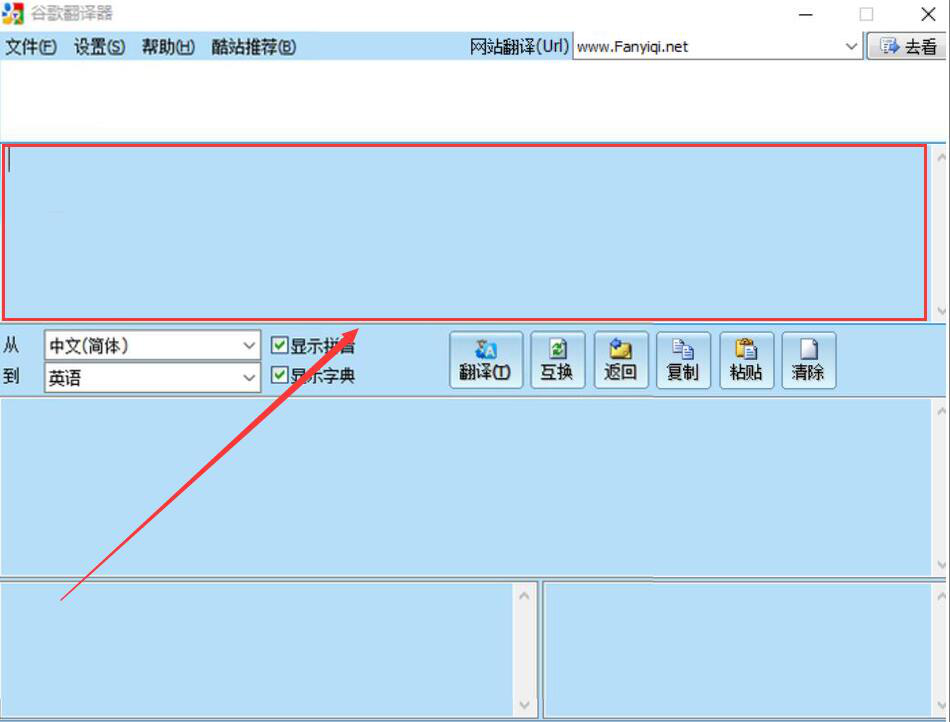Toggle the 显示字典 checkbox
Image resolution: width=950 pixels, height=722 pixels.
coord(279,375)
